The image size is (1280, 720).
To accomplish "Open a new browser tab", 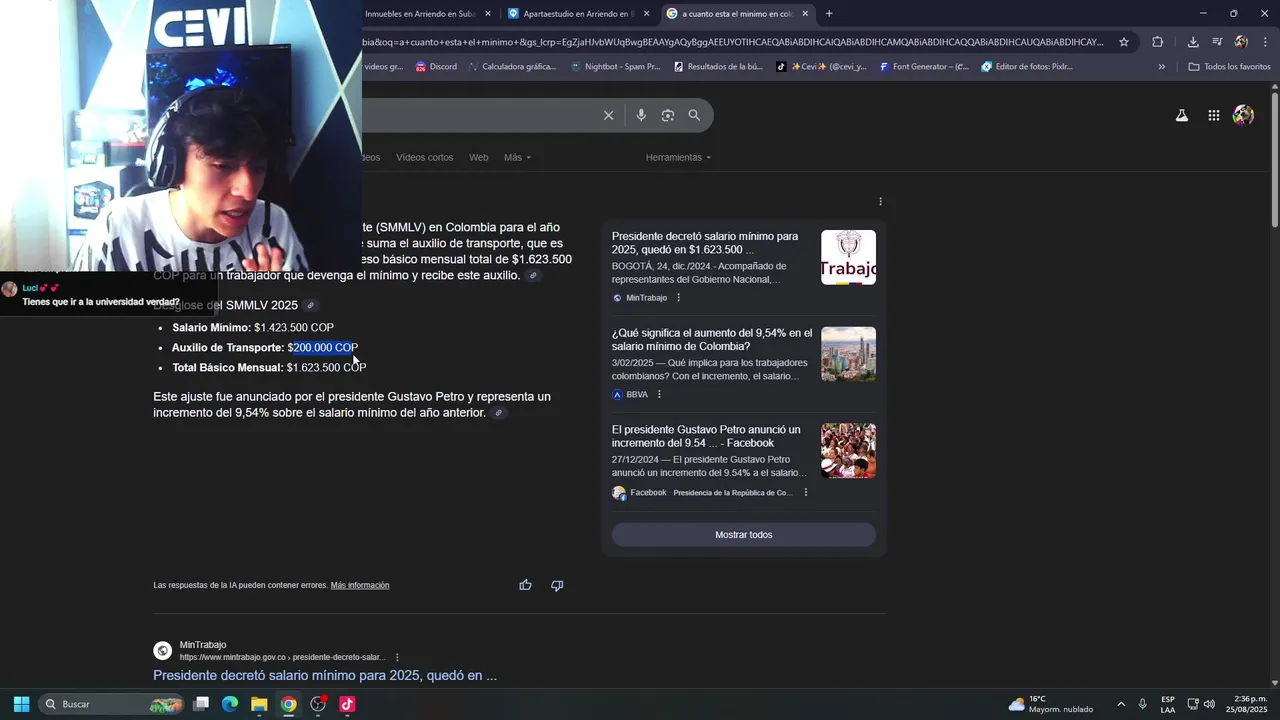I will pyautogui.click(x=829, y=14).
